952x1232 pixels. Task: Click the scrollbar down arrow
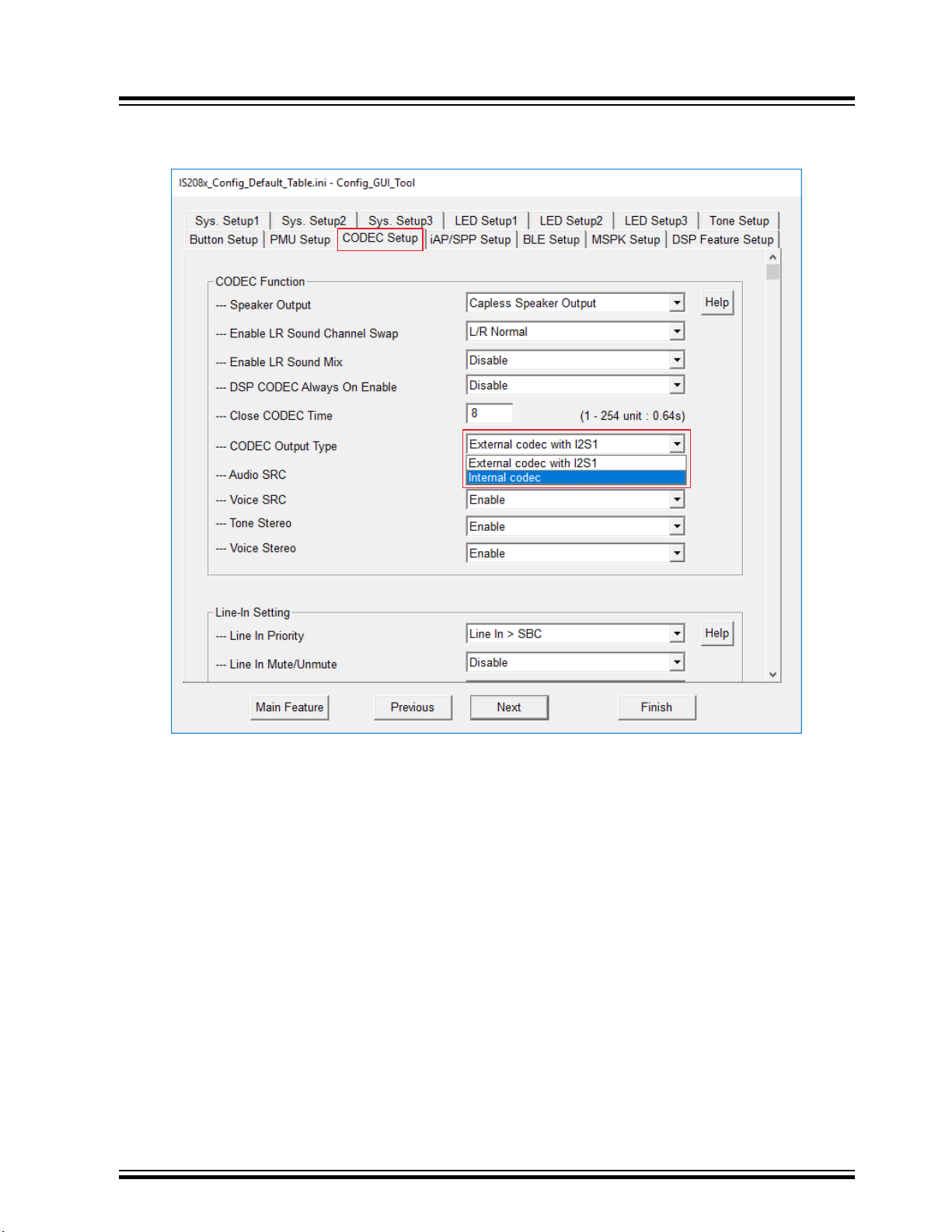point(772,675)
